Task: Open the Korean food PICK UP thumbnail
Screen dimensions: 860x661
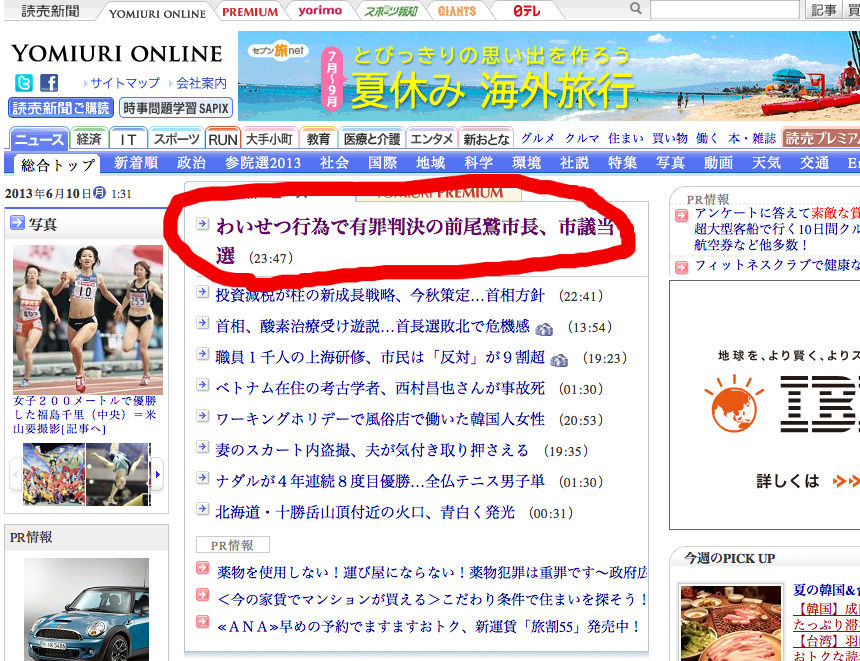Action: coord(731,623)
